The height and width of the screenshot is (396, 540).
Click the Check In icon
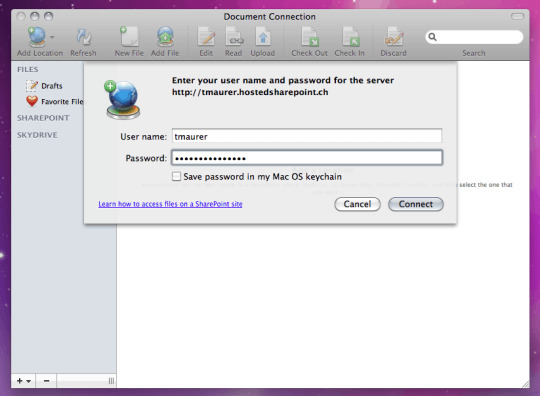point(350,37)
